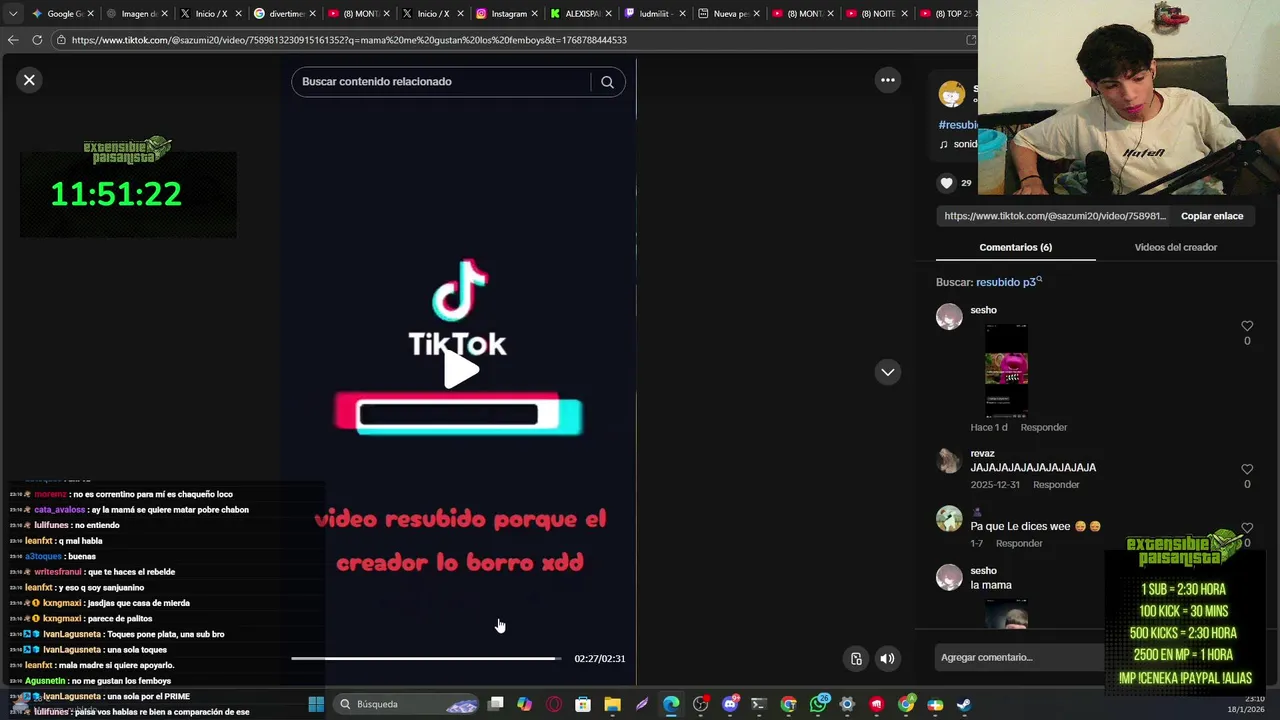Open the resubido p3 search link

click(x=1008, y=282)
